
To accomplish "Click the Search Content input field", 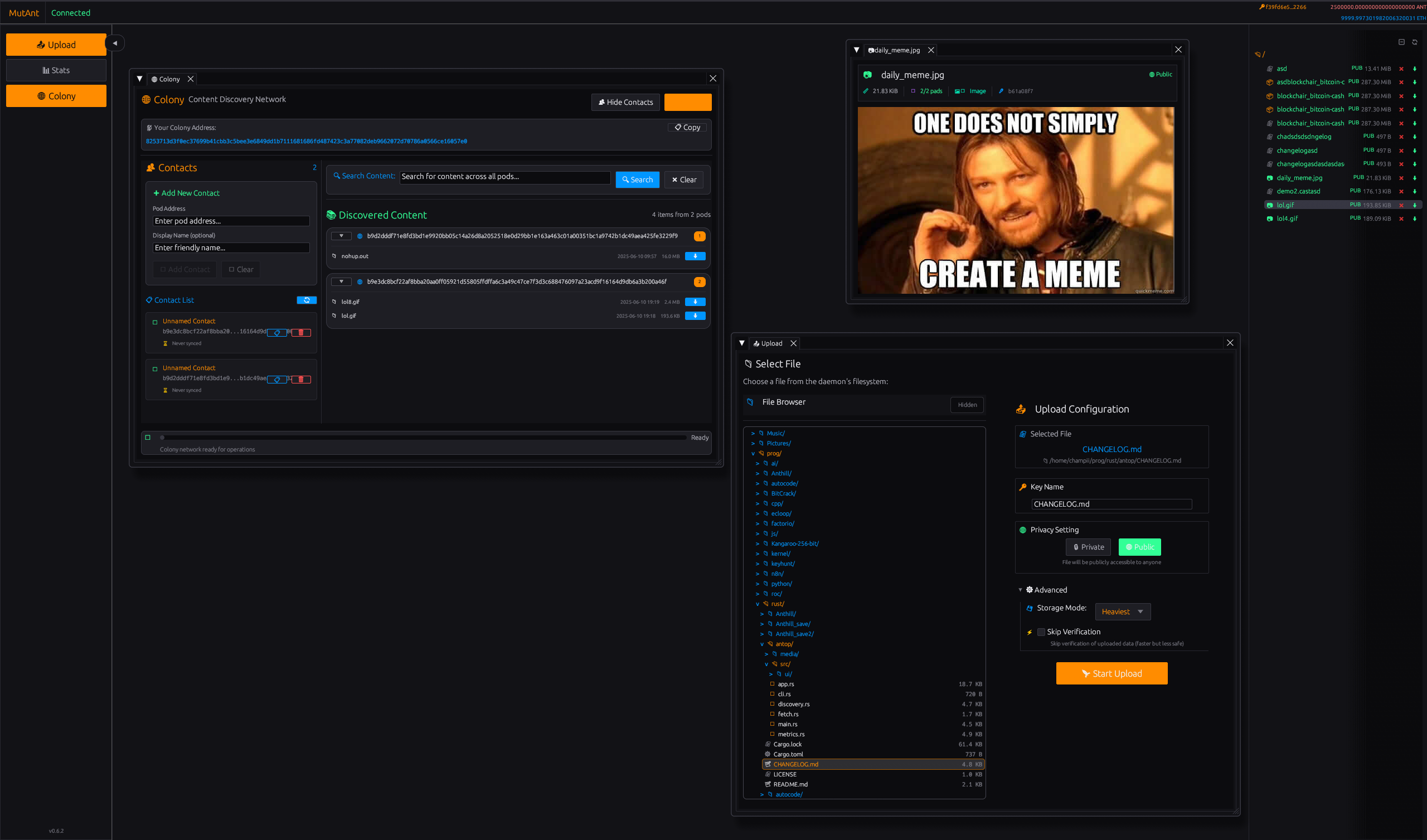I will pos(504,177).
